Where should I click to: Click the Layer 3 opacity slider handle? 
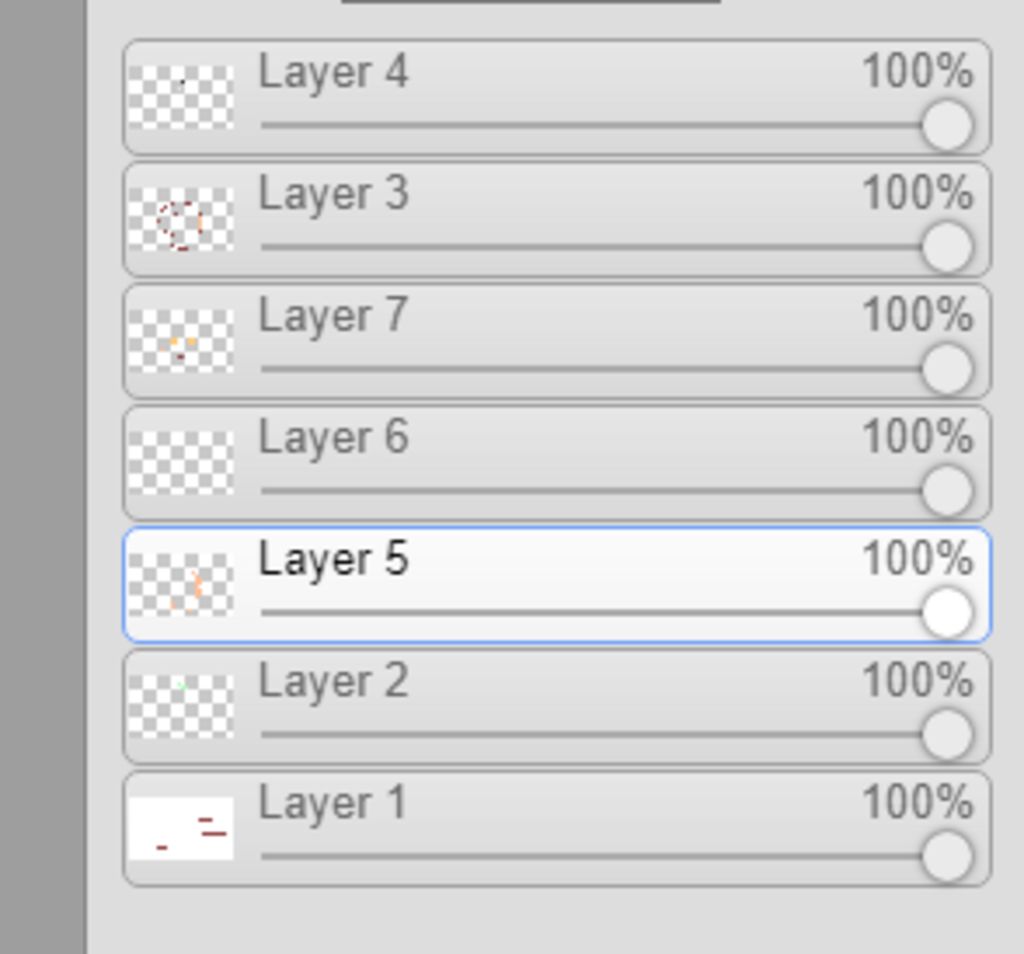(x=946, y=247)
